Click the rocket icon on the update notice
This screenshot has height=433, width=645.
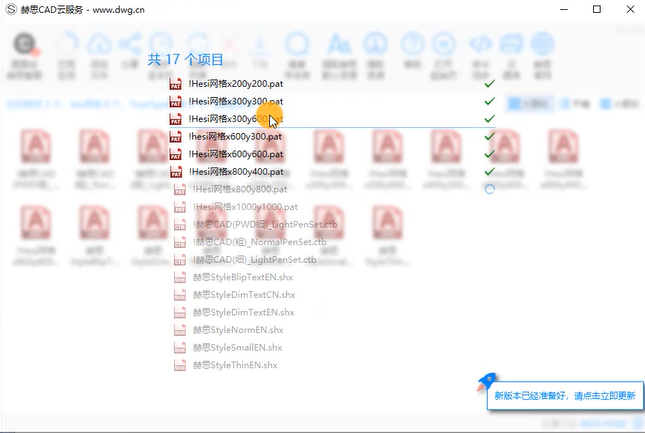[x=487, y=382]
